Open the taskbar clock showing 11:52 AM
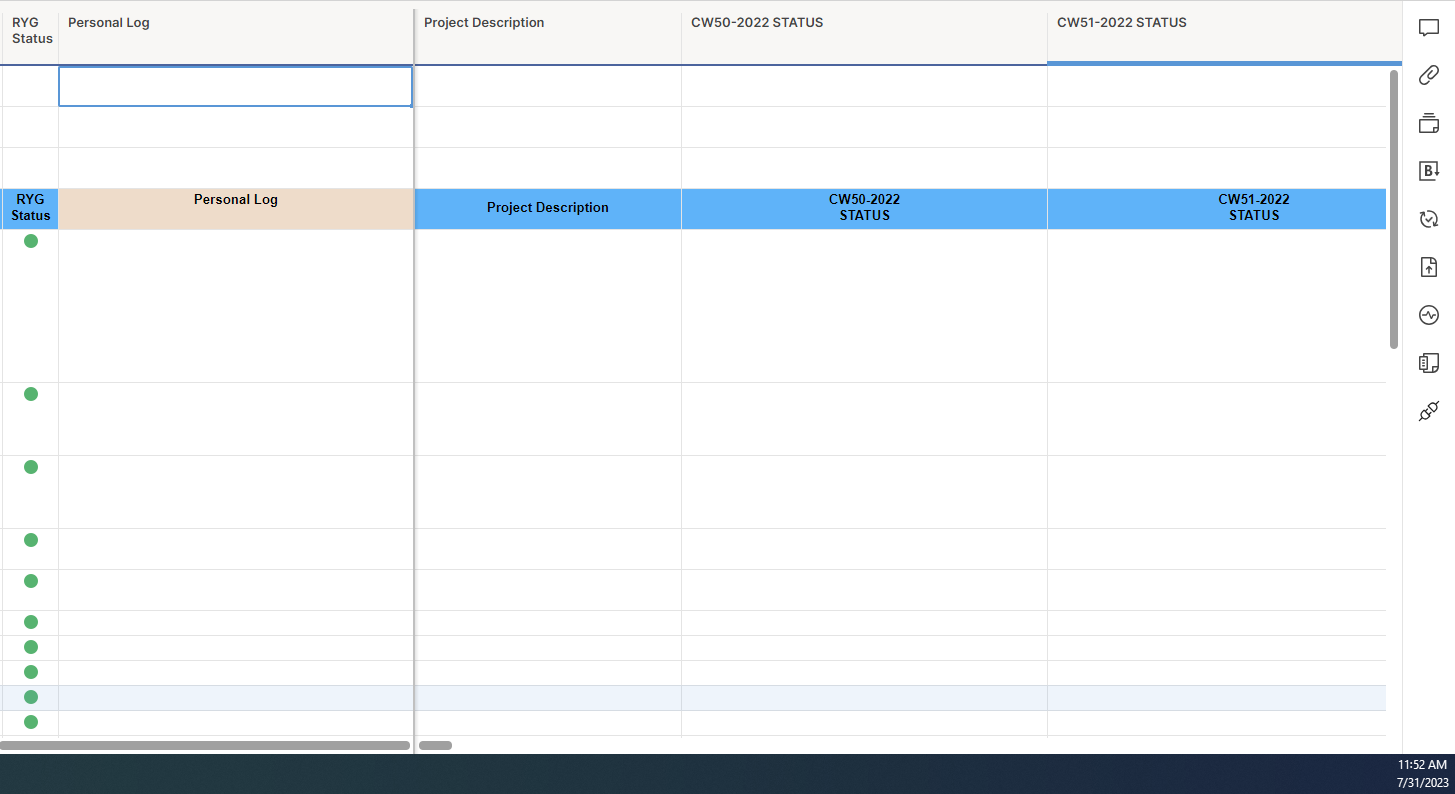This screenshot has height=794, width=1455. point(1421,773)
